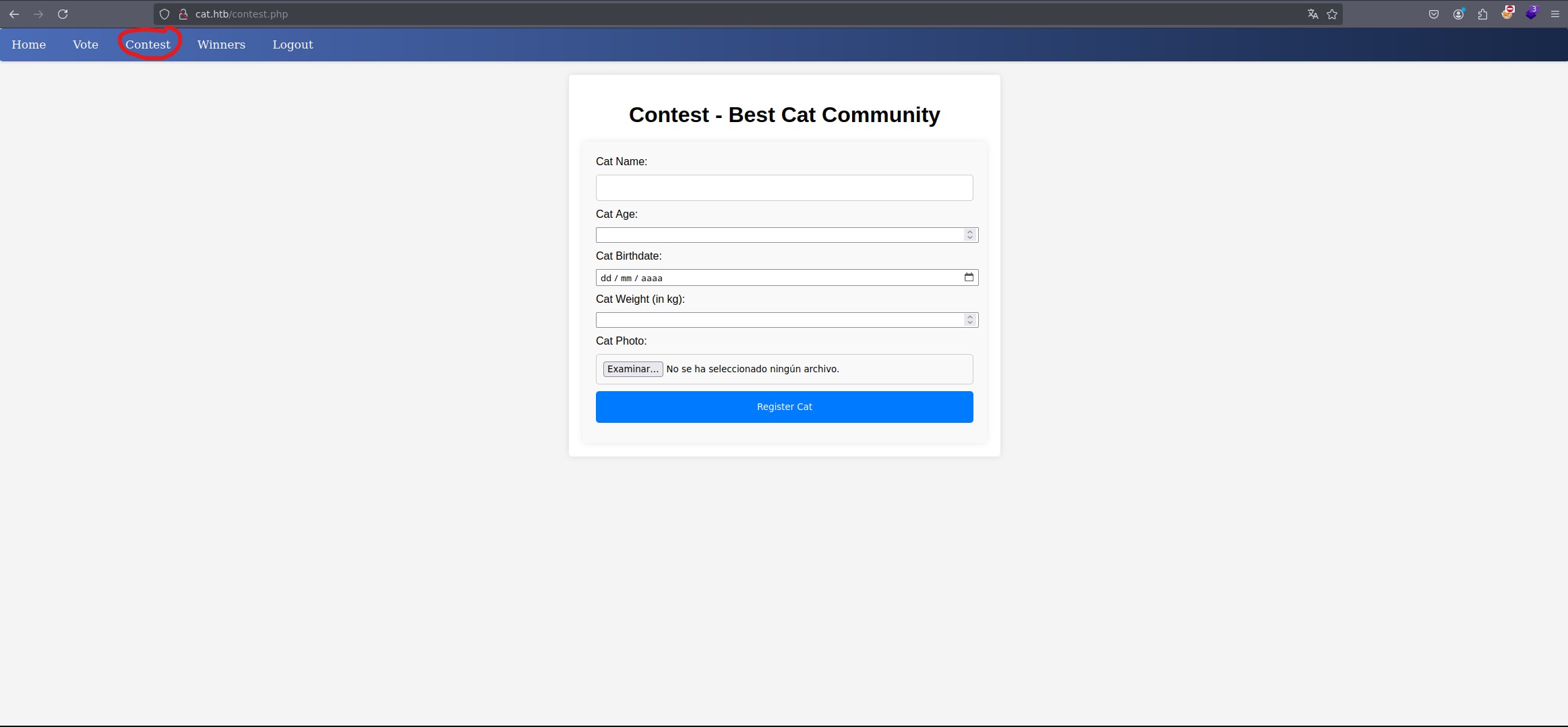Click the Cat Age spinner arrows
The image size is (1568, 727).
tap(970, 235)
